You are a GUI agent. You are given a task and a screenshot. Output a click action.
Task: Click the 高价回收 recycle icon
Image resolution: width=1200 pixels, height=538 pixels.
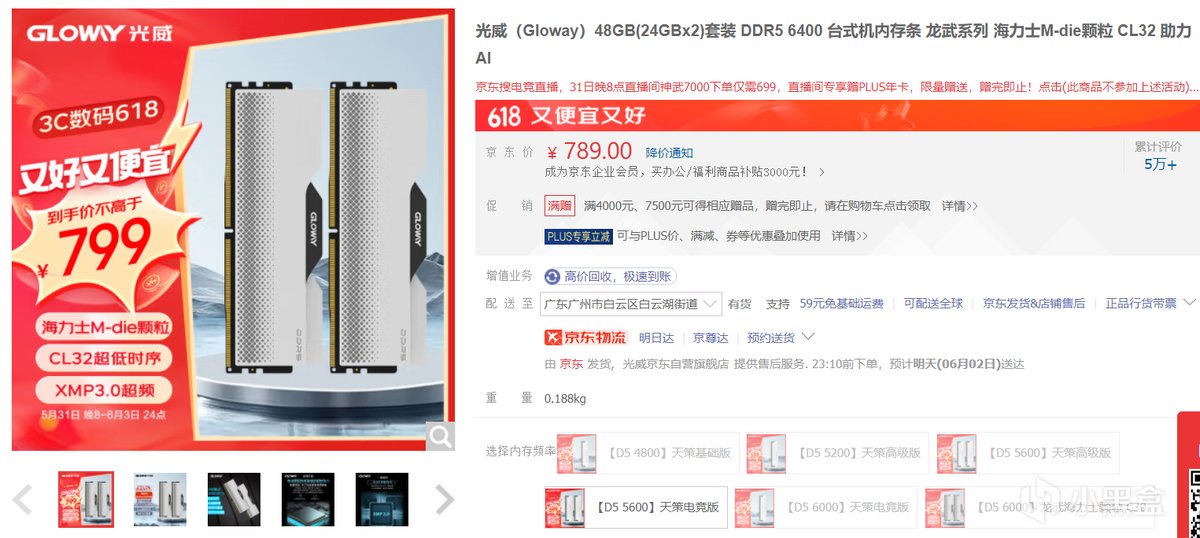click(552, 276)
